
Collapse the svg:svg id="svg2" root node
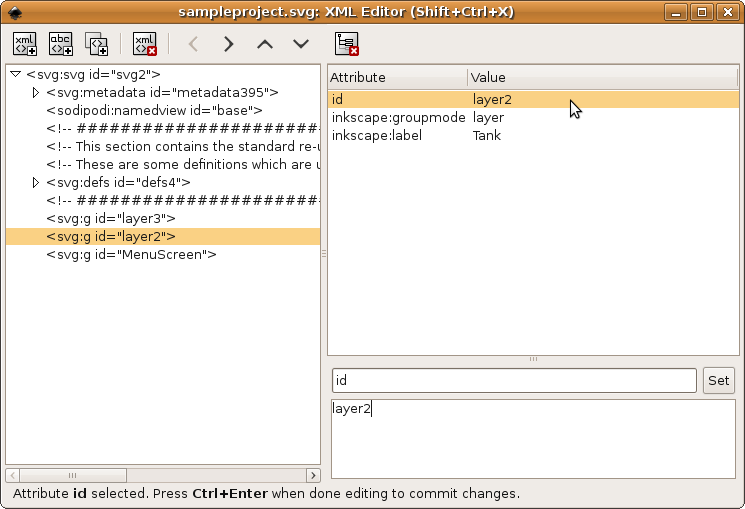[x=16, y=74]
